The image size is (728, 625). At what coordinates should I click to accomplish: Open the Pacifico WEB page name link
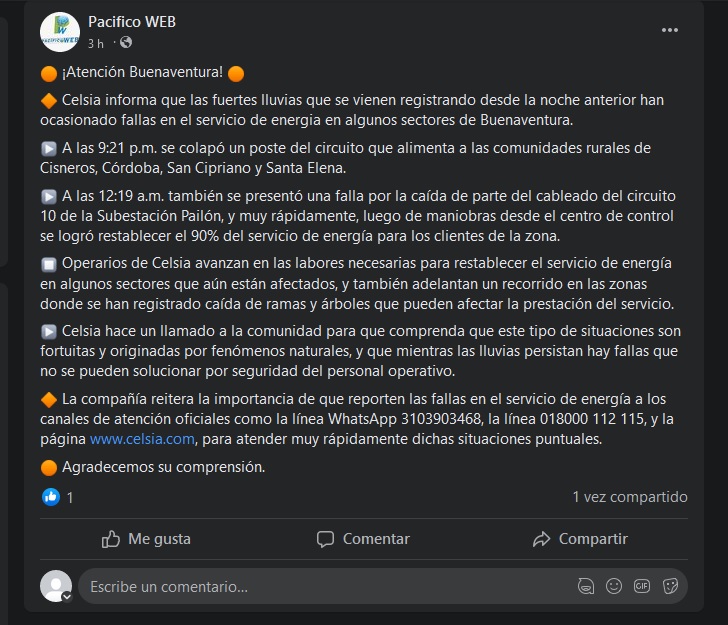point(132,22)
